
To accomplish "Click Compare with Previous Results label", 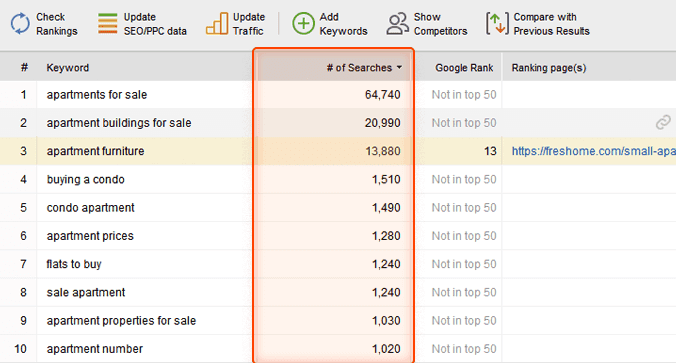I will [x=551, y=24].
